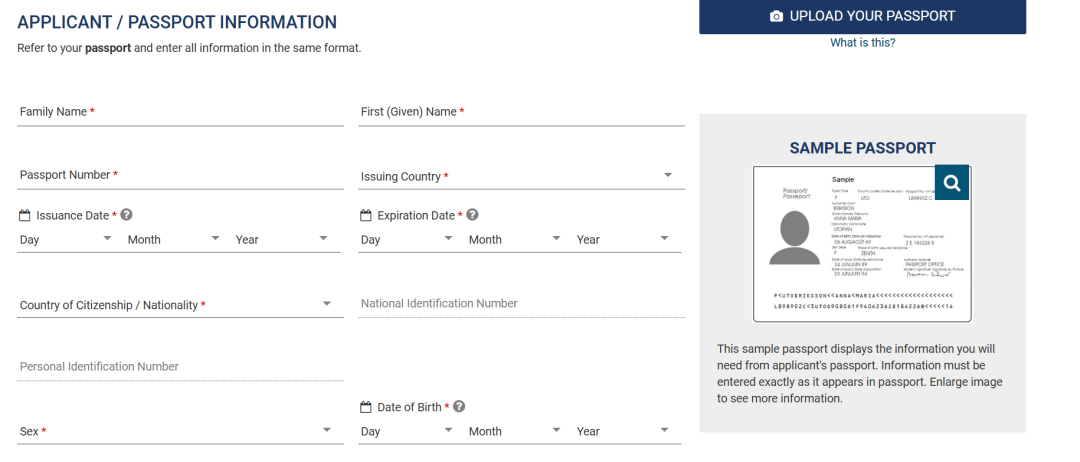This screenshot has width=1080, height=462.
Task: Click the Date of Birth calendar icon
Action: pos(366,407)
